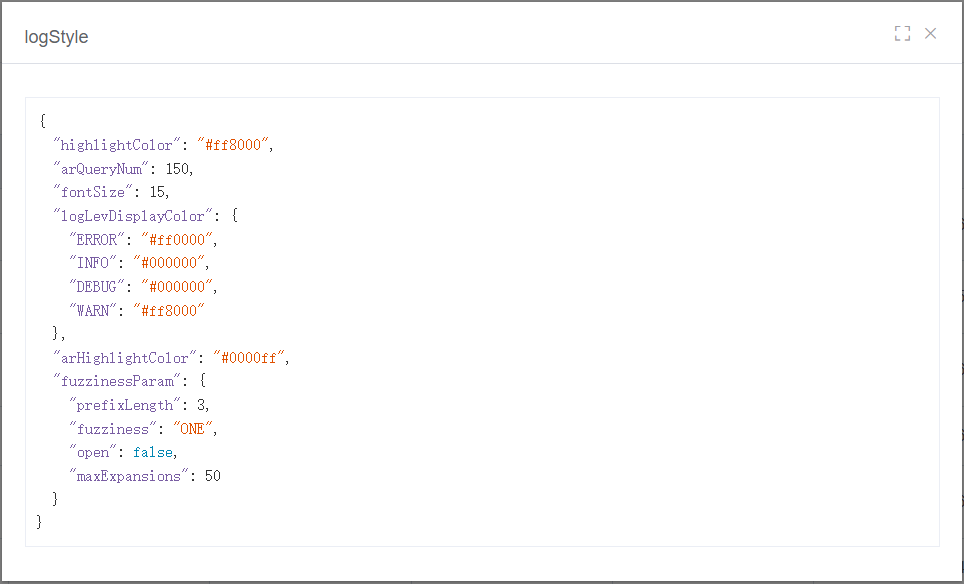Click the DEBUG value "#000000"
This screenshot has width=964, height=584.
point(177,287)
